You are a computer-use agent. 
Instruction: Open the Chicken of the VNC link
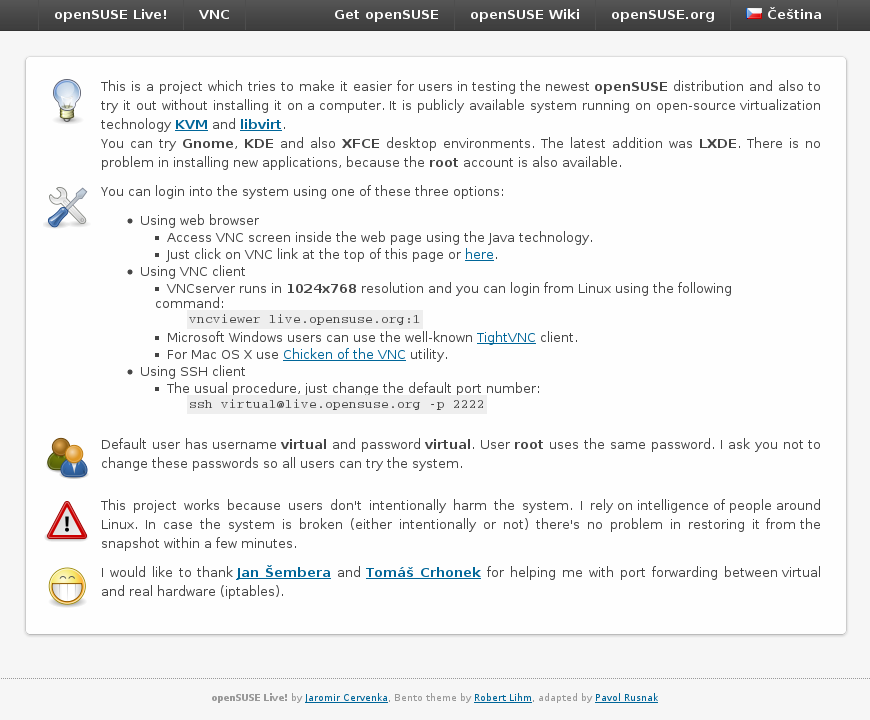click(x=344, y=355)
